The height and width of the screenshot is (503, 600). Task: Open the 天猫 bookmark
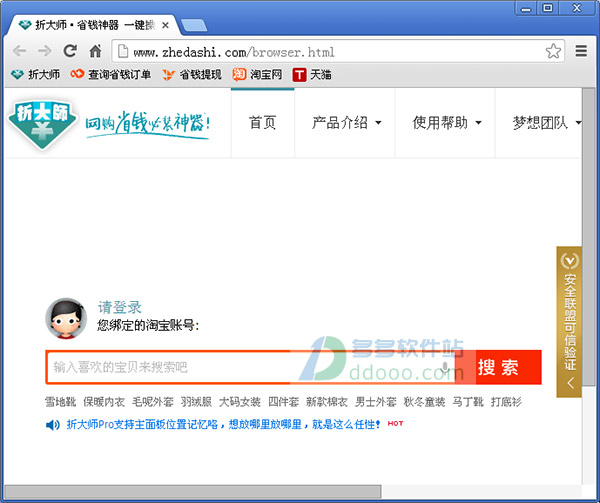tap(312, 74)
